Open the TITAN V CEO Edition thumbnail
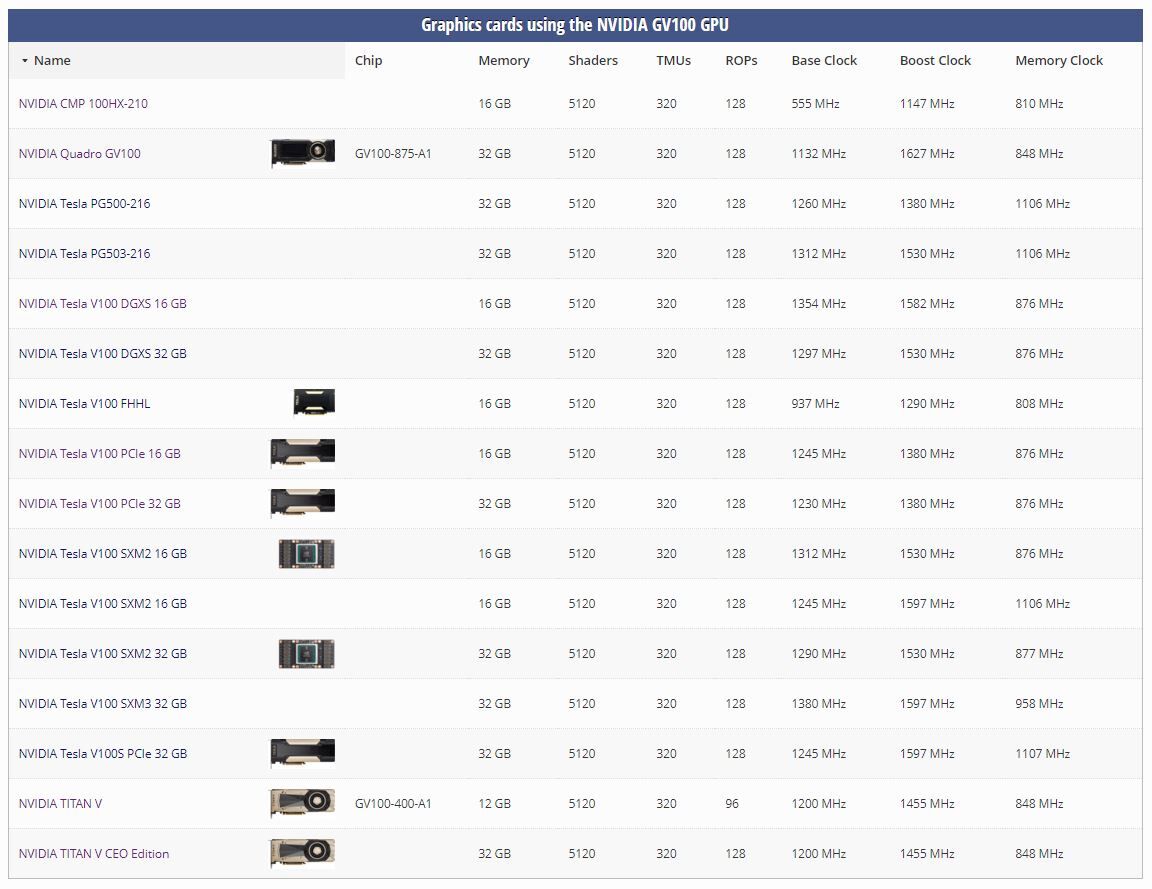The image size is (1152, 889). click(303, 852)
